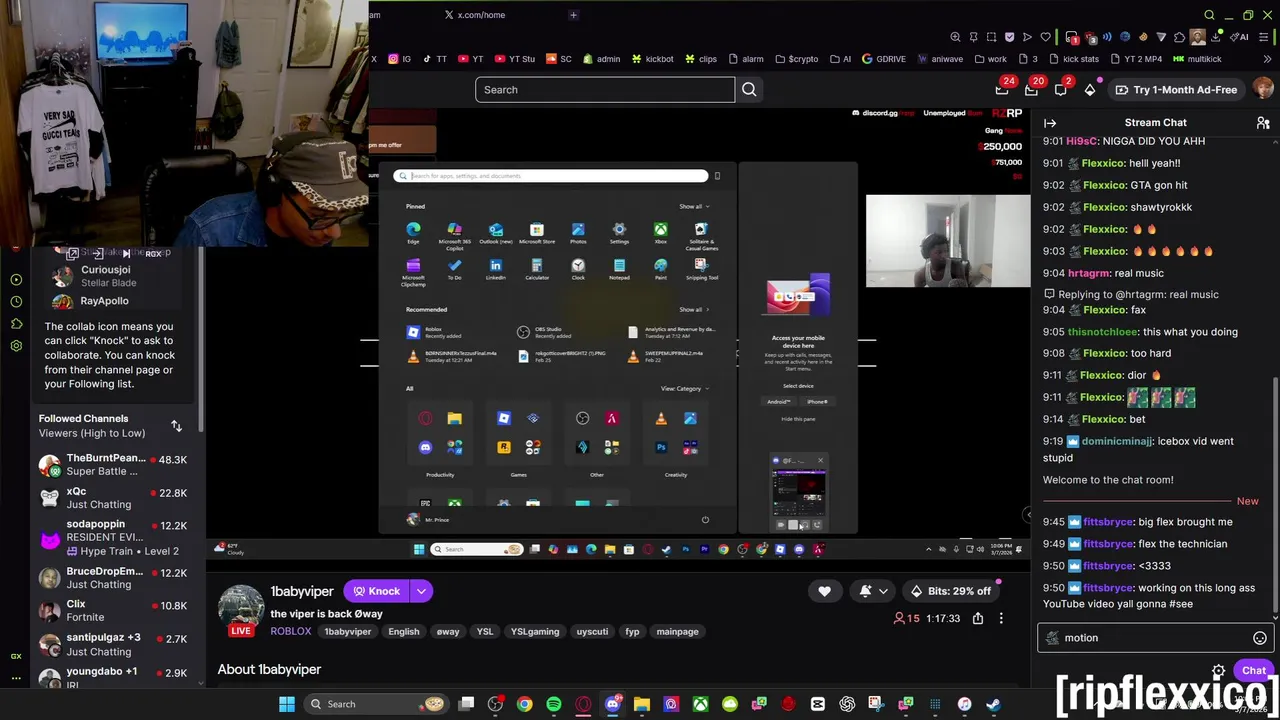Click the Spotify icon in the taskbar
This screenshot has height=720, width=1280.
[554, 704]
